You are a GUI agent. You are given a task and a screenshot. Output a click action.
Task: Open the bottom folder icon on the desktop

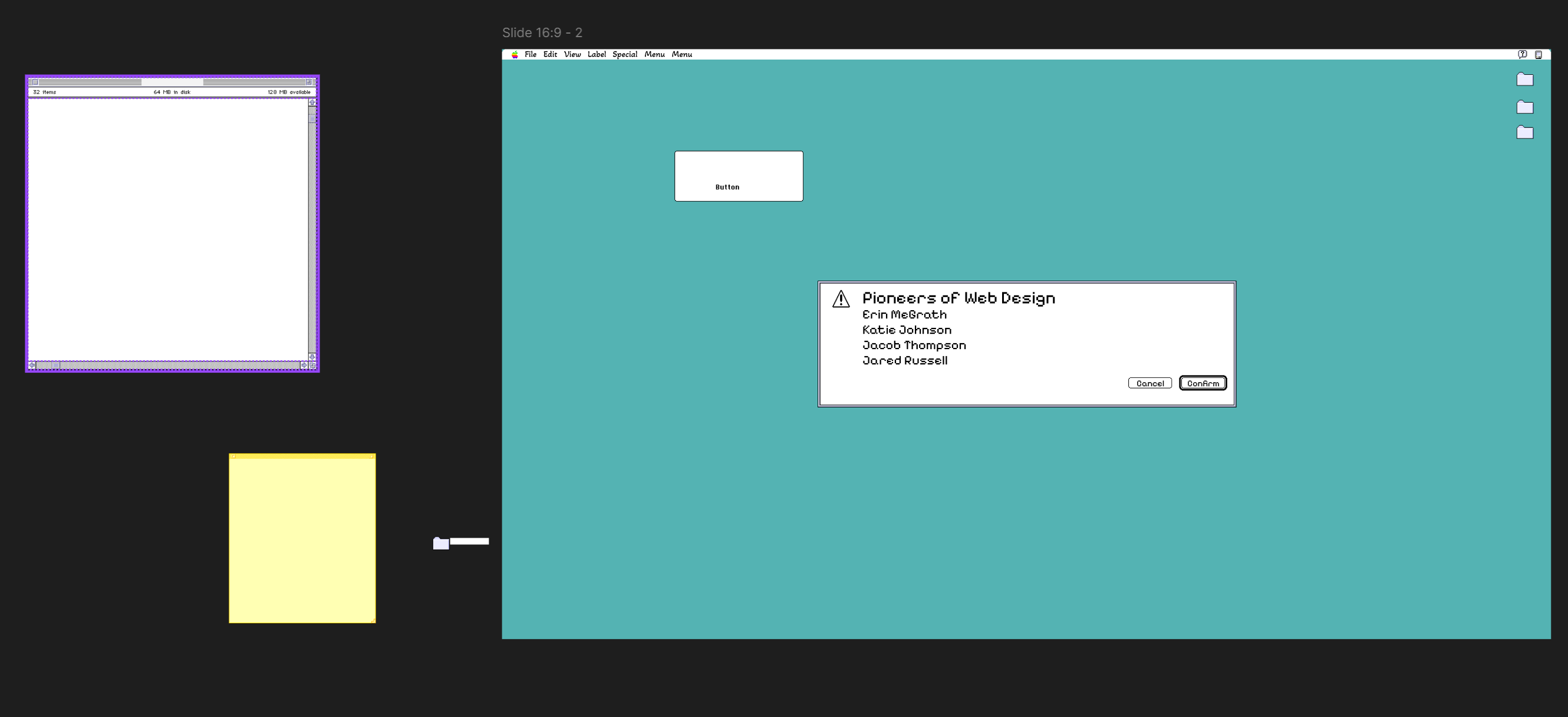coord(1524,132)
